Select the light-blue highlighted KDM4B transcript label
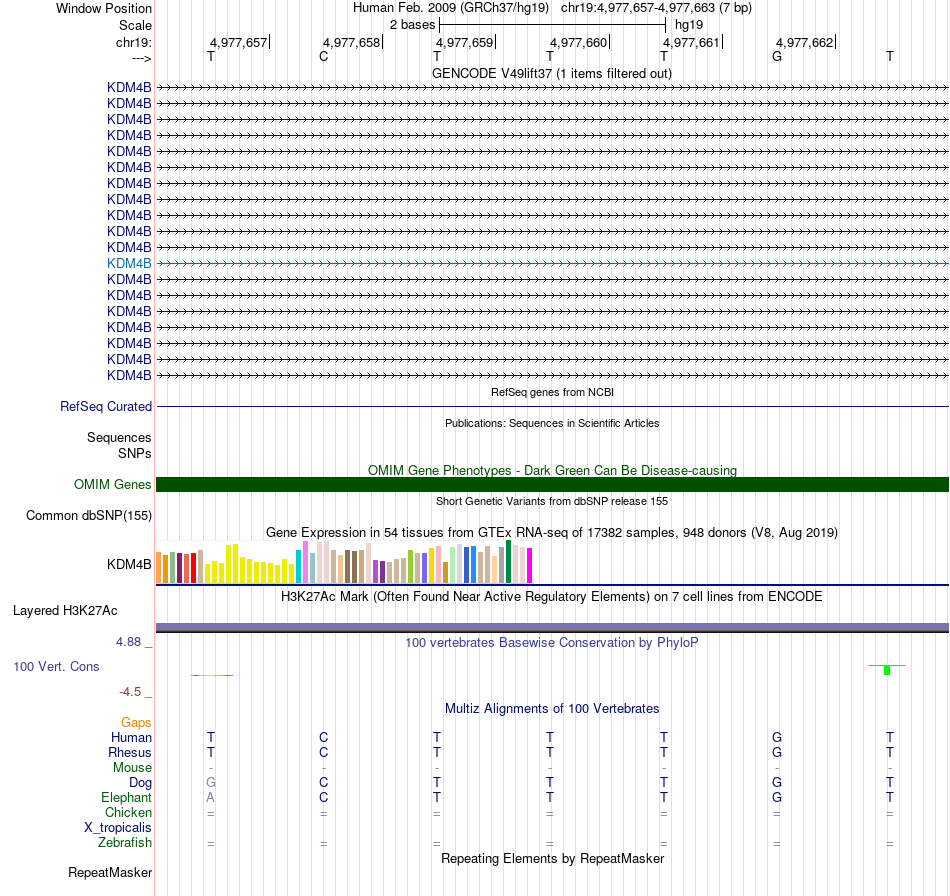Viewport: 950px width, 896px height. coord(129,264)
